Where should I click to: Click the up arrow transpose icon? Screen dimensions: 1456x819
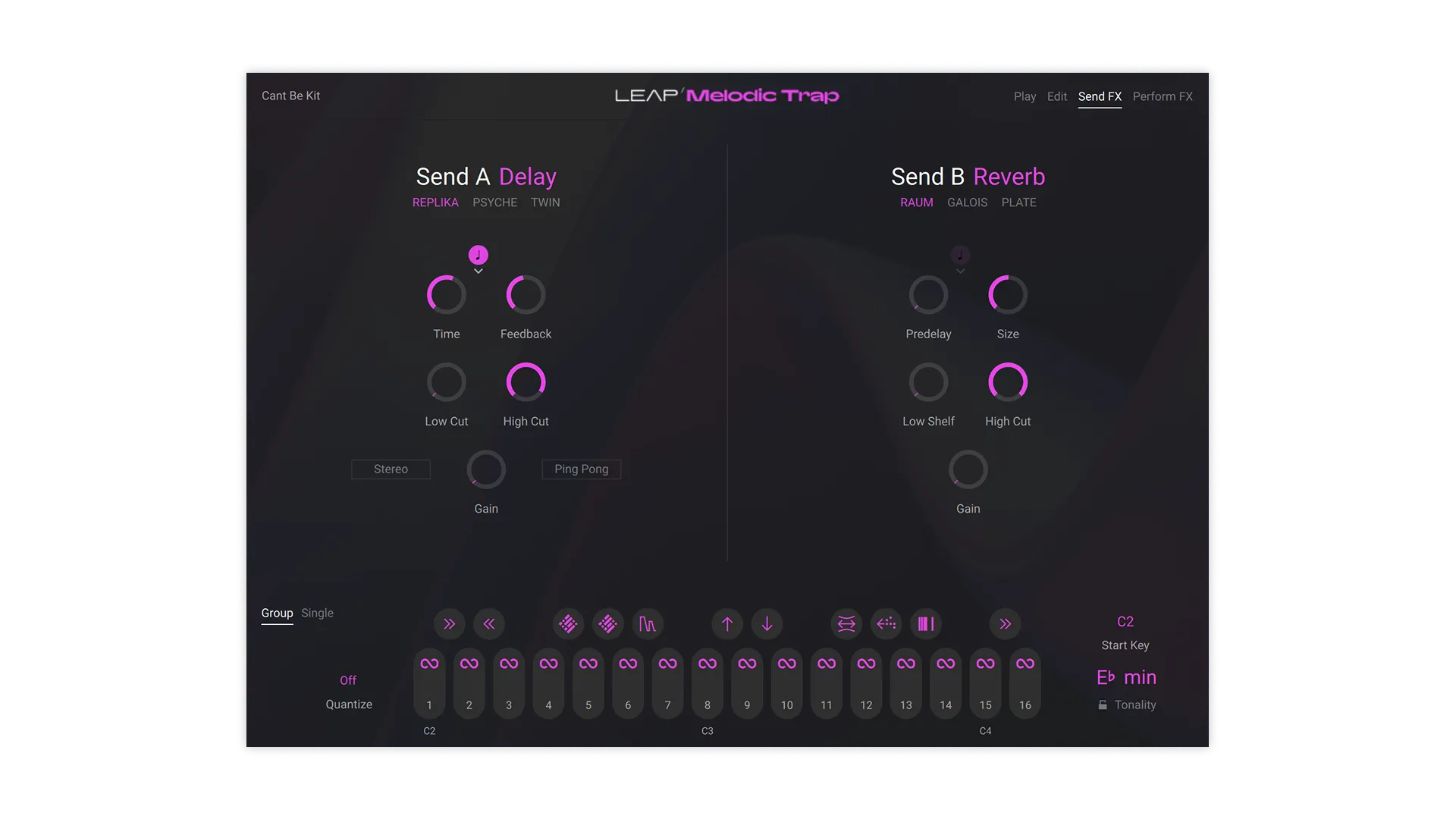point(727,624)
